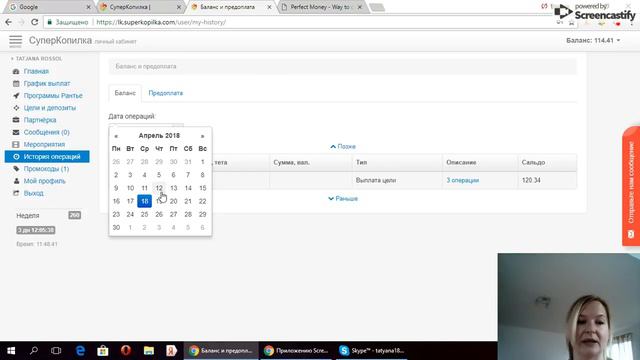The image size is (640, 360).
Task: Open Цели и депозиты link
Action: (x=50, y=108)
